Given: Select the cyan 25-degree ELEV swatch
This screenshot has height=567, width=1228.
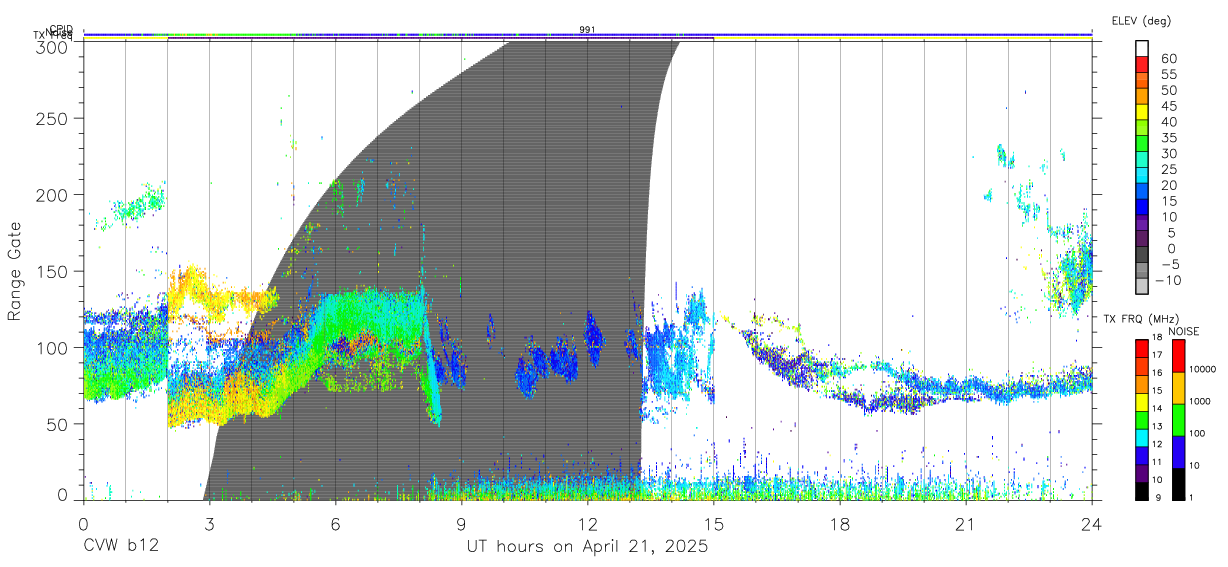Looking at the screenshot, I should coord(1143,176).
